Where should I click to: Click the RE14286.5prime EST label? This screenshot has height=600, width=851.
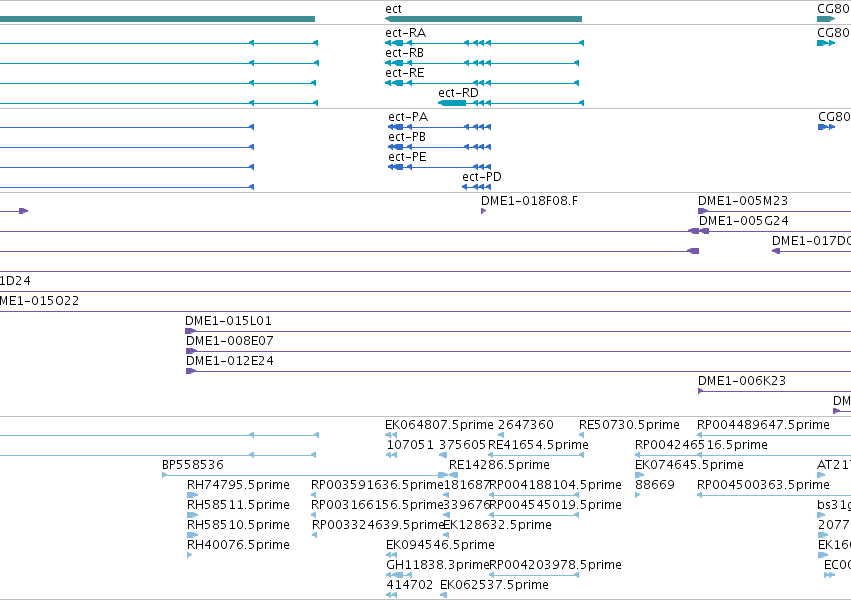tap(499, 465)
